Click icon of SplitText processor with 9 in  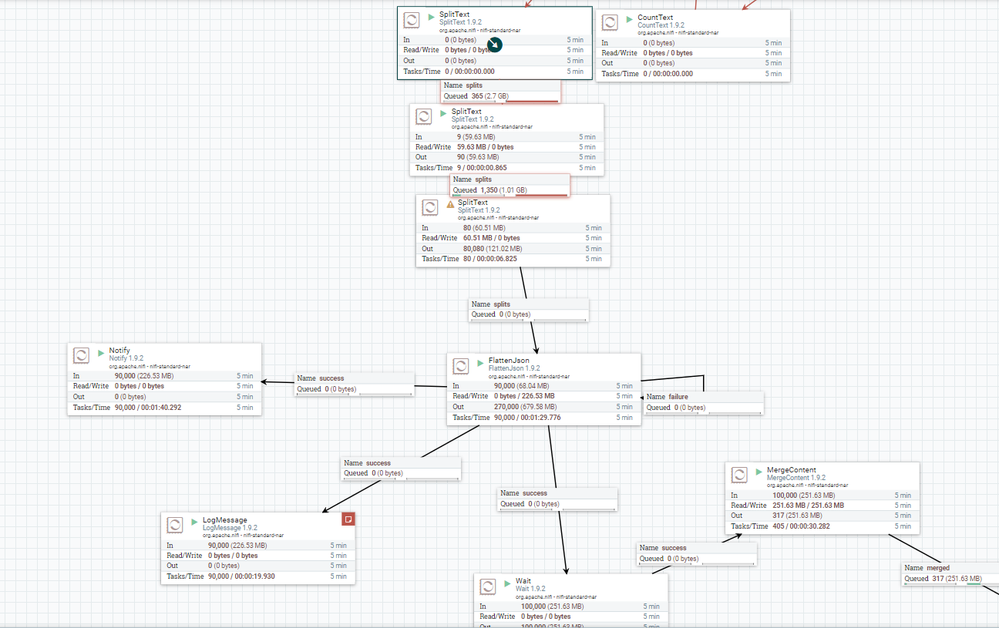[x=424, y=116]
